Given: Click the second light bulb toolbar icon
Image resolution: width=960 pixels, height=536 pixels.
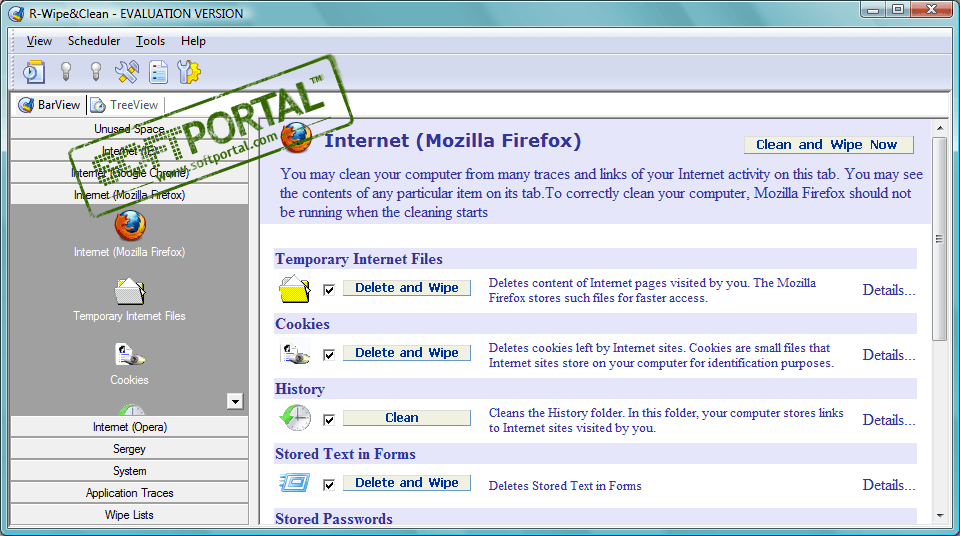Looking at the screenshot, I should click(x=96, y=72).
